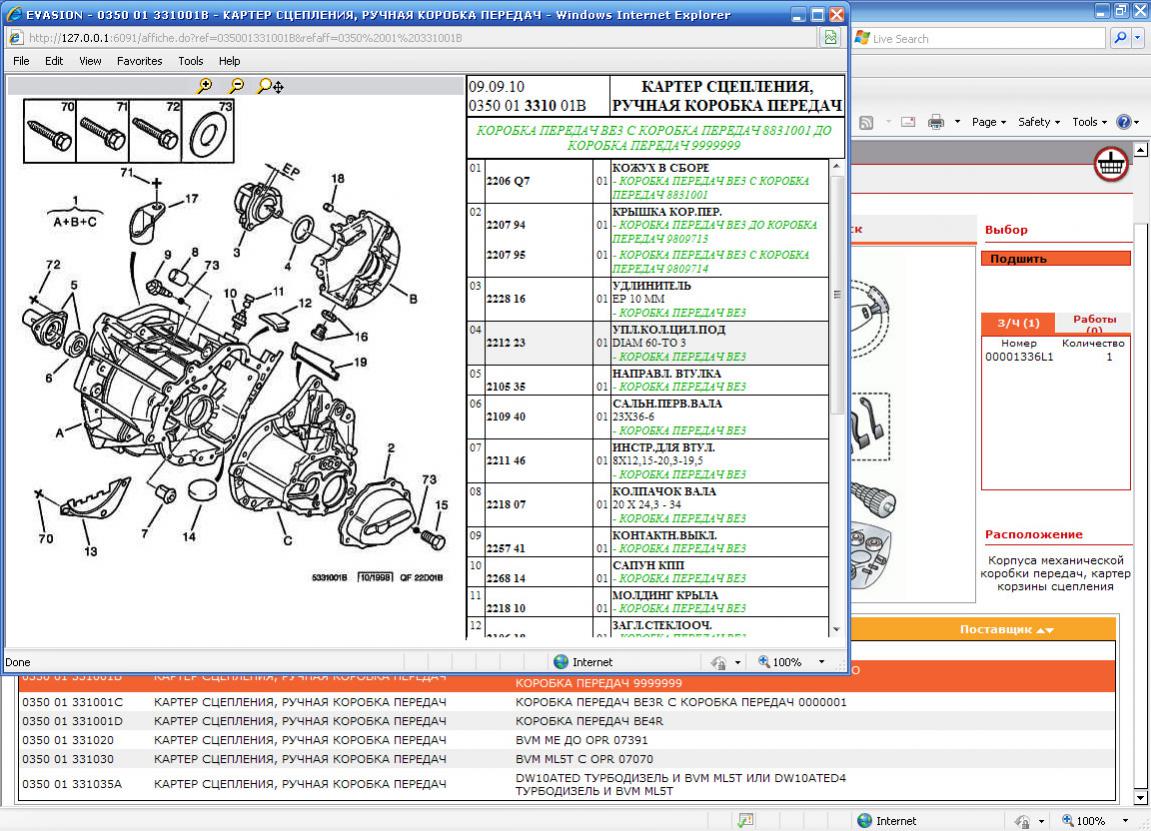Click Internet zone in popup status bar

tap(583, 662)
